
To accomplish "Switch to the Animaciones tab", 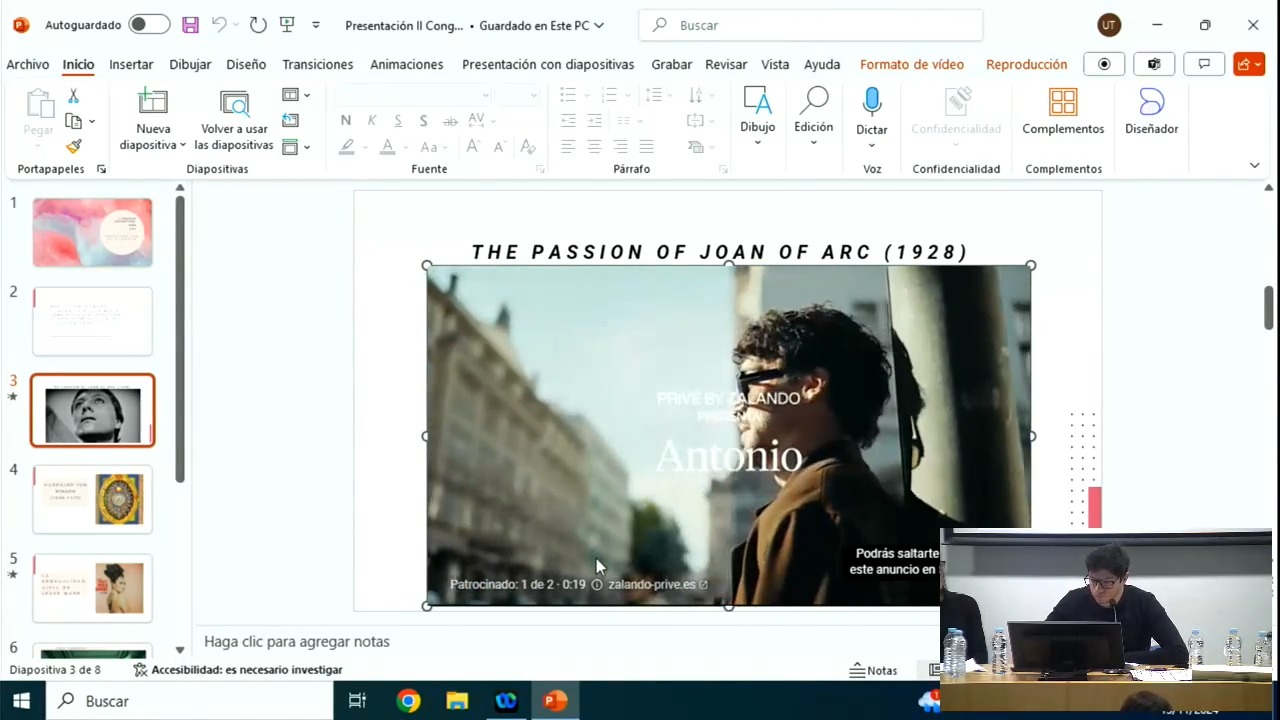I will [407, 64].
